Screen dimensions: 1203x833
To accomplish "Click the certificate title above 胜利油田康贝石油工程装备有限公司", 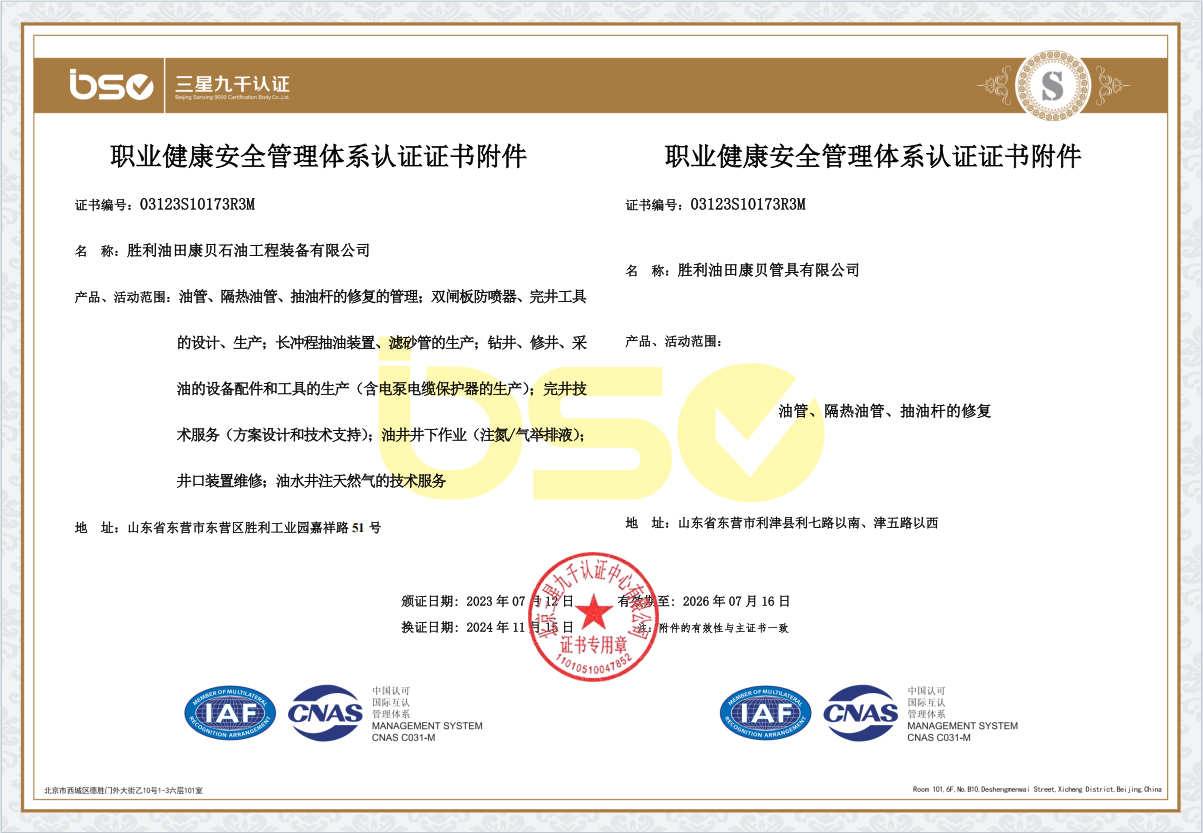I will click(318, 156).
